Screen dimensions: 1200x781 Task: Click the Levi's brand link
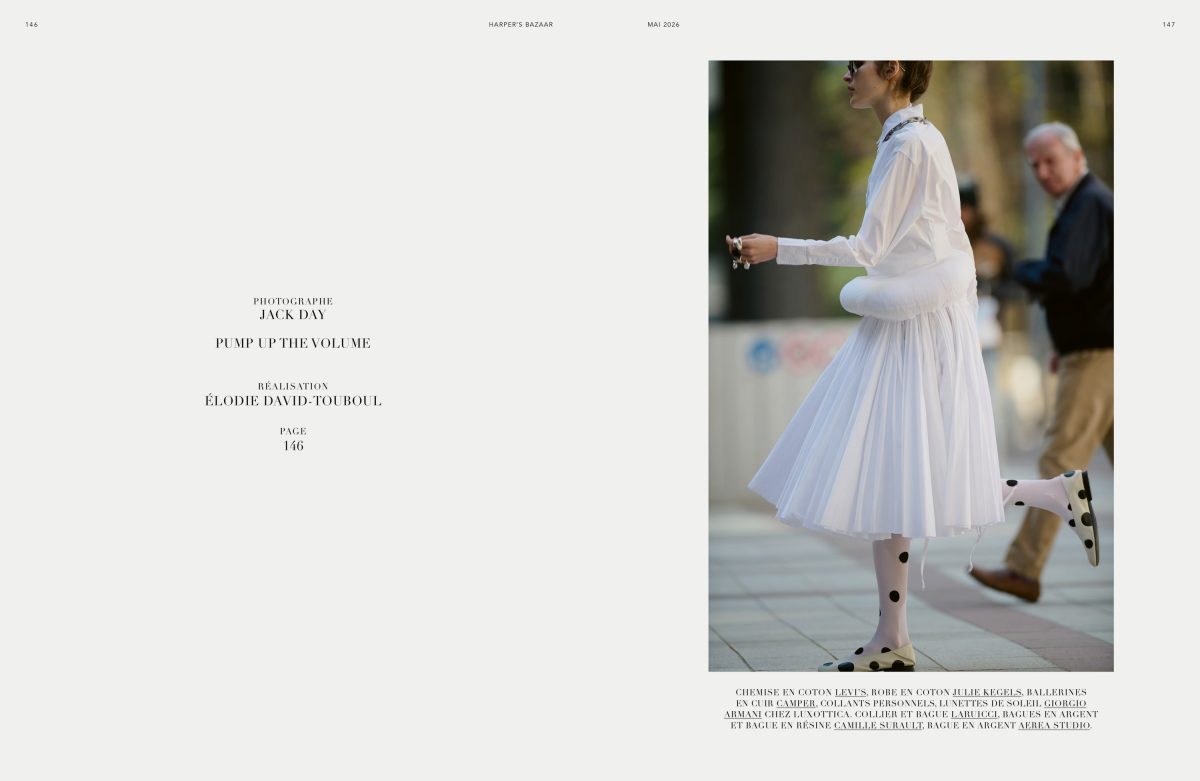pyautogui.click(x=850, y=692)
